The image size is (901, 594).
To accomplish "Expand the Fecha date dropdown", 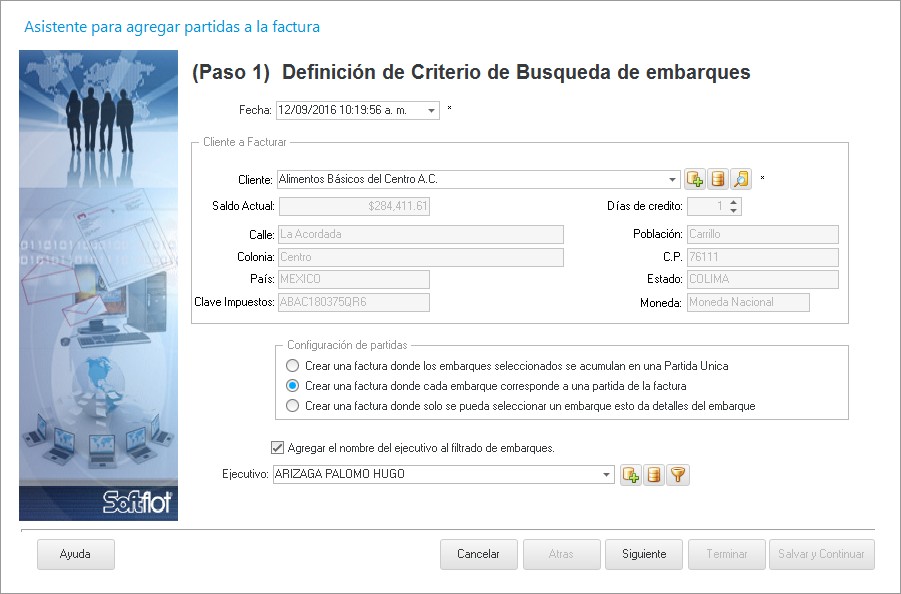I will pos(431,110).
